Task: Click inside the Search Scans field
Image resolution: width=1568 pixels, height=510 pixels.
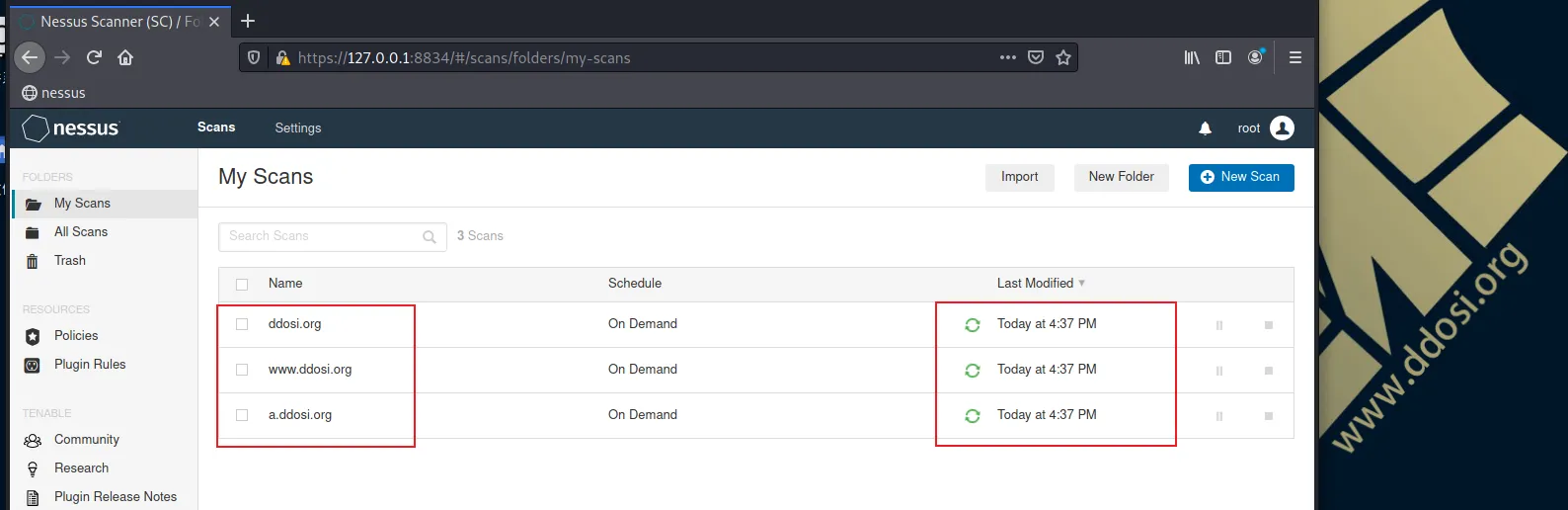Action: (x=332, y=236)
